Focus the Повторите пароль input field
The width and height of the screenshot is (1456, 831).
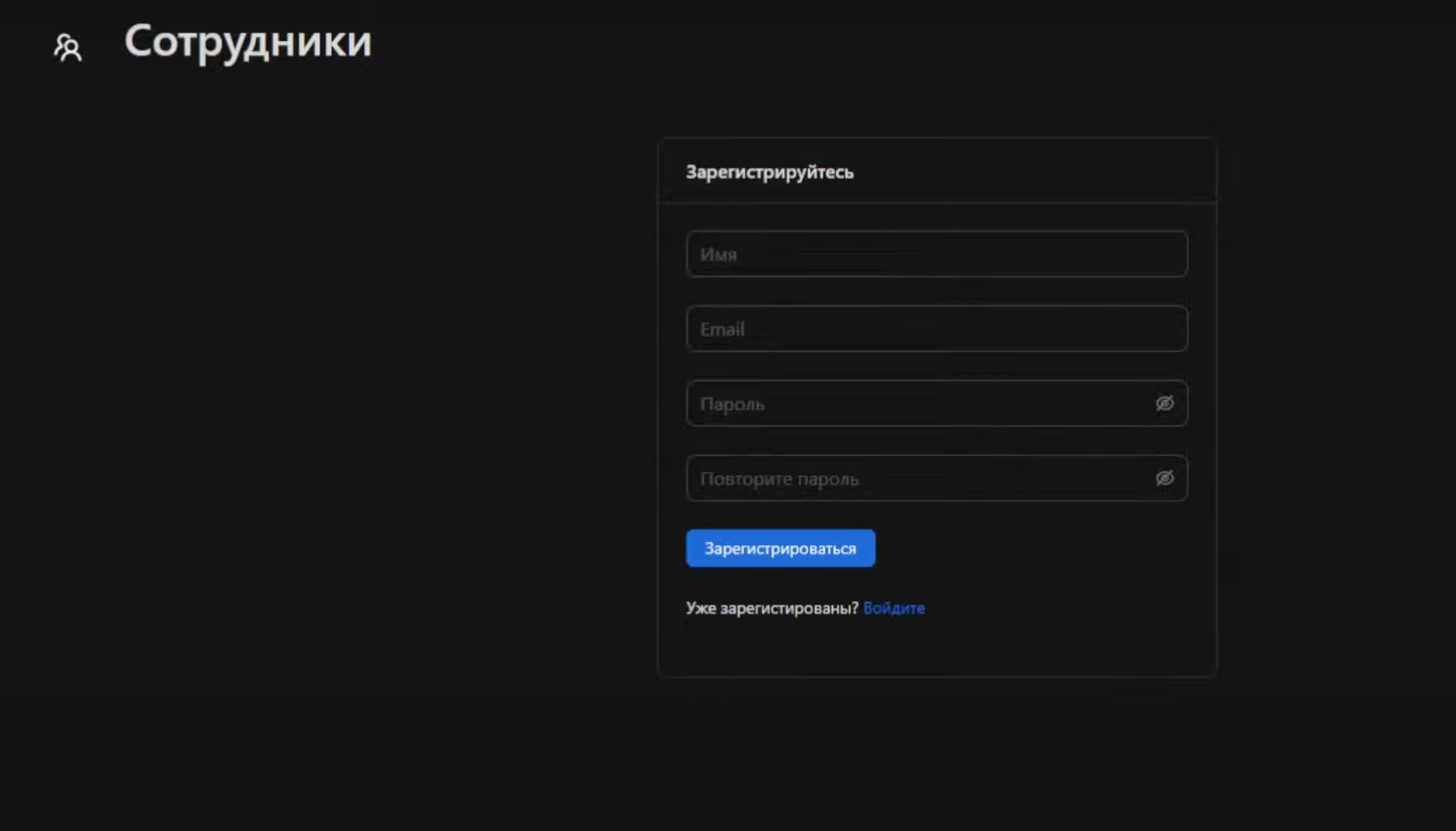click(x=936, y=478)
